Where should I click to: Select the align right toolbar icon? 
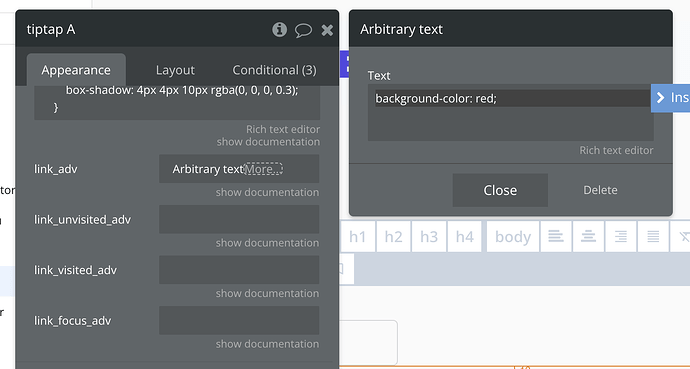(620, 237)
